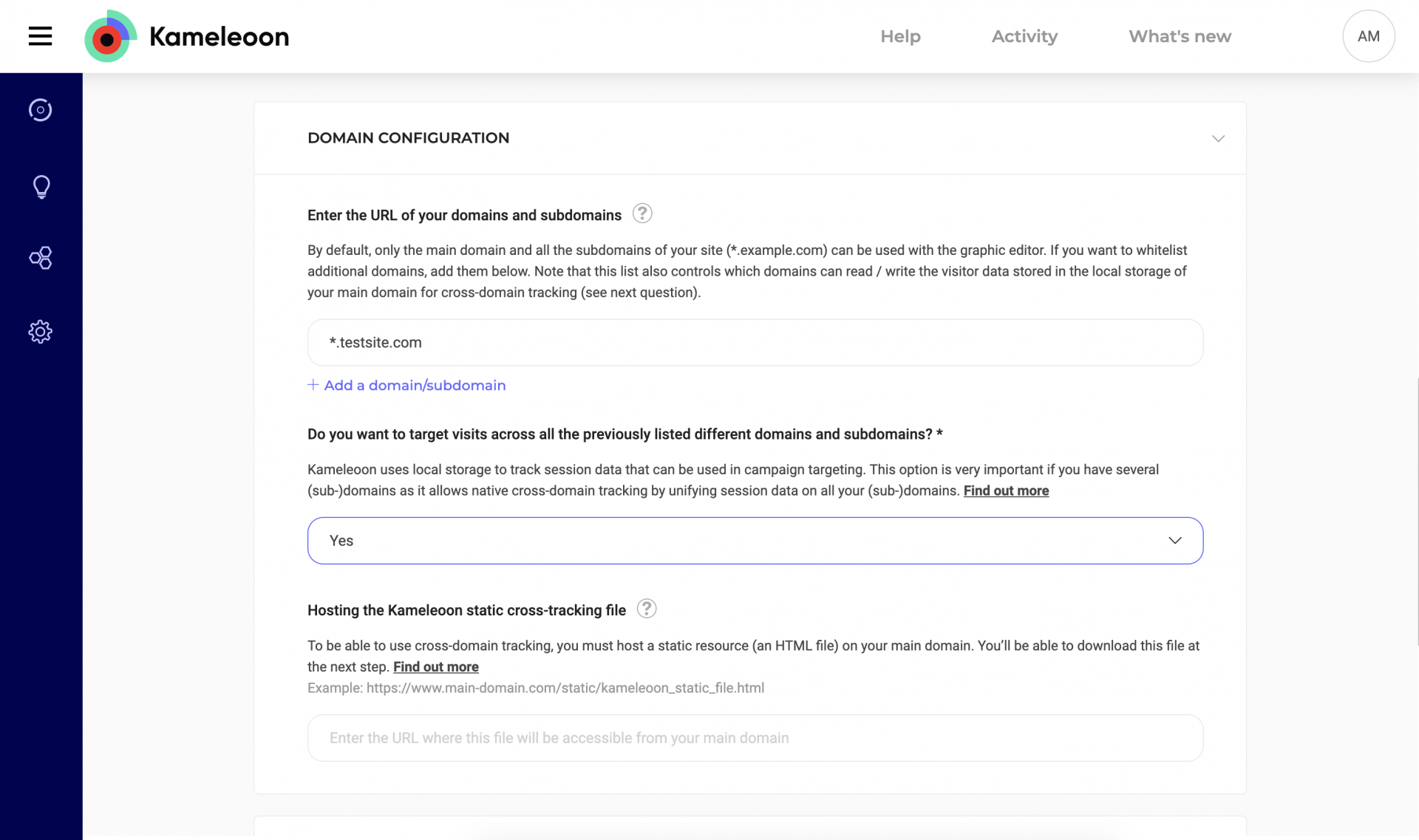Show help tooltip for domains and subdomains
This screenshot has height=840, width=1419.
[642, 214]
